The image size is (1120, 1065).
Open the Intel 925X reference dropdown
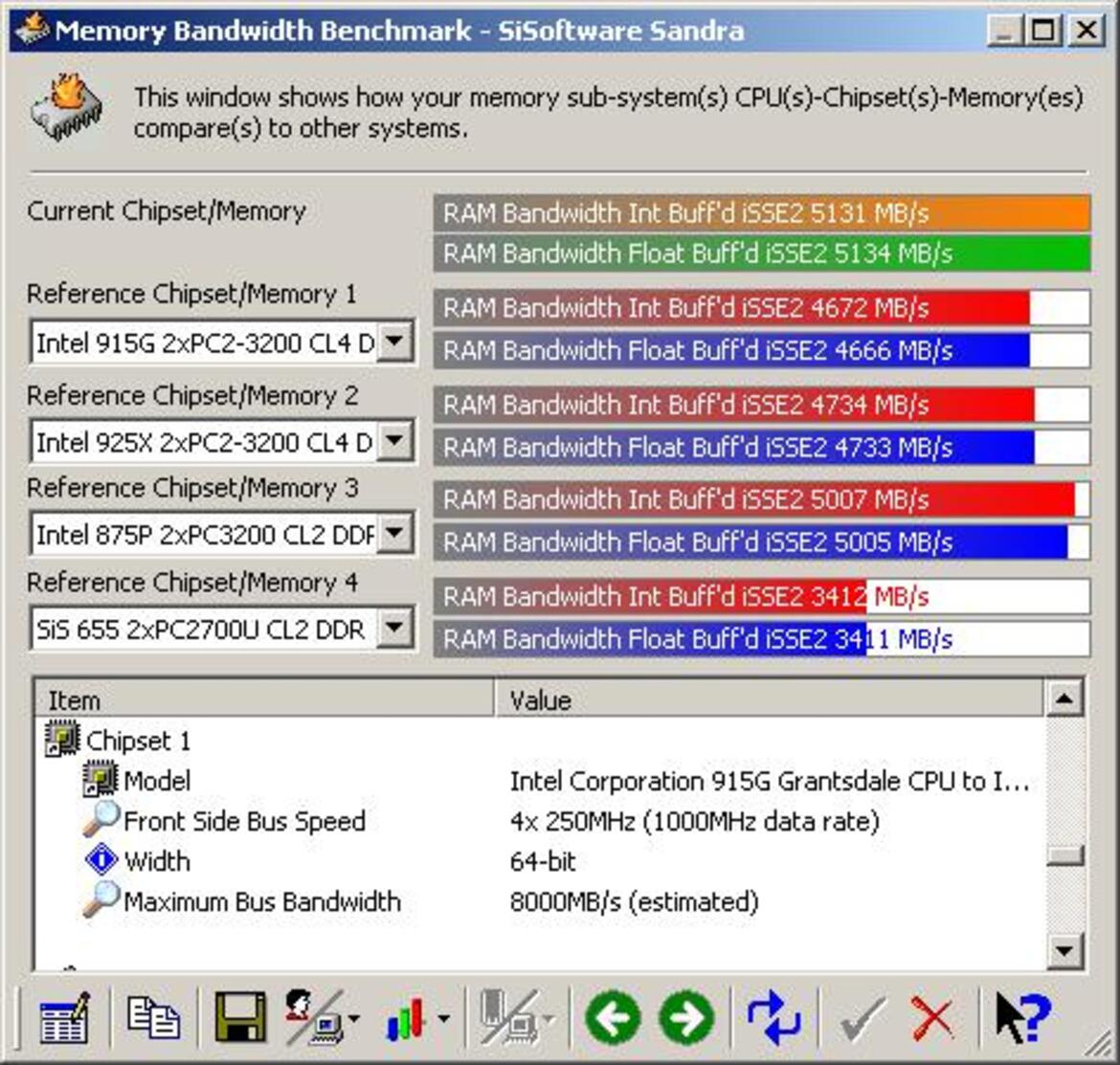tap(395, 441)
